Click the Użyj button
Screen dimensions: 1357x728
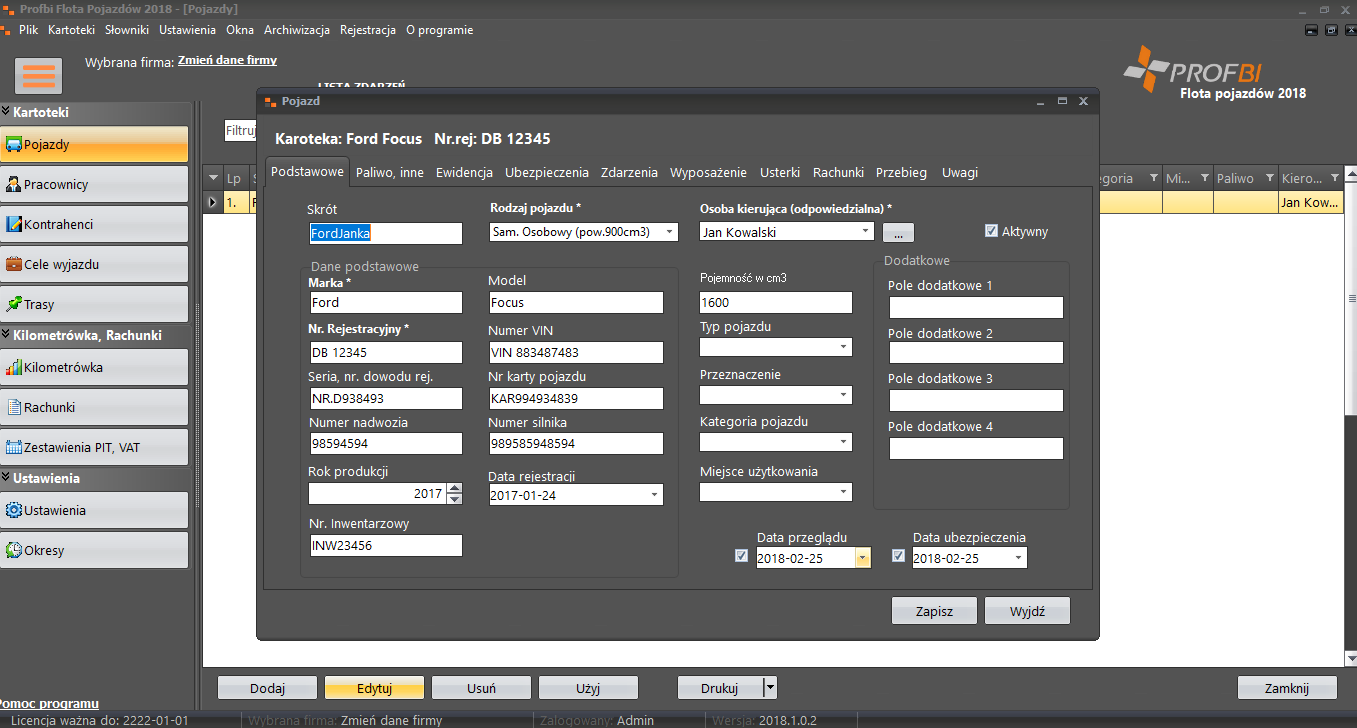point(588,688)
